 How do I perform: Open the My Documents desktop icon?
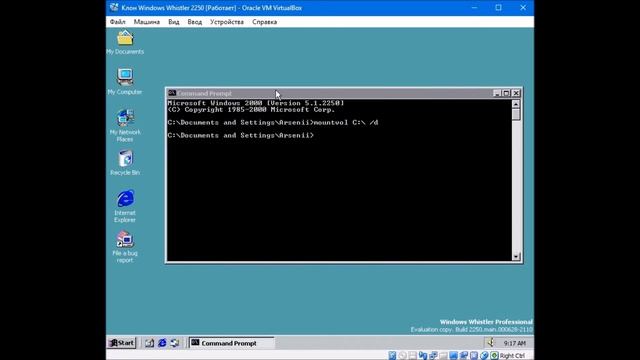pyautogui.click(x=125, y=42)
